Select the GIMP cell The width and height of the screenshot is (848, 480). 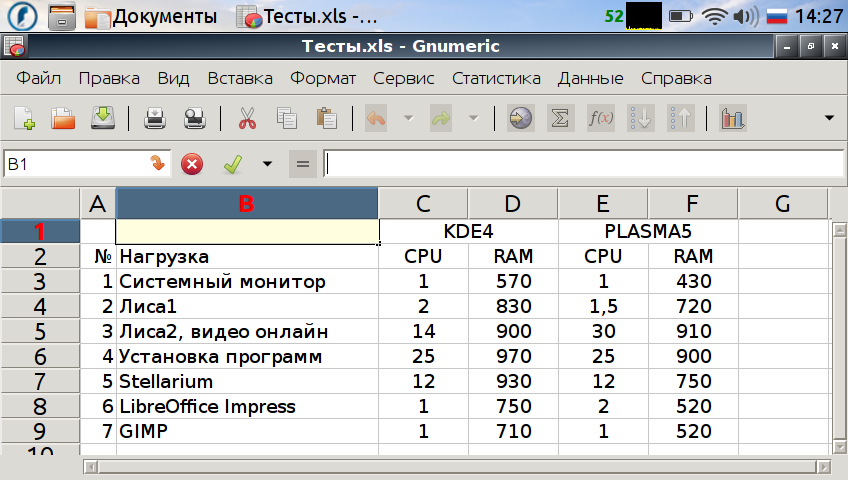[x=247, y=431]
